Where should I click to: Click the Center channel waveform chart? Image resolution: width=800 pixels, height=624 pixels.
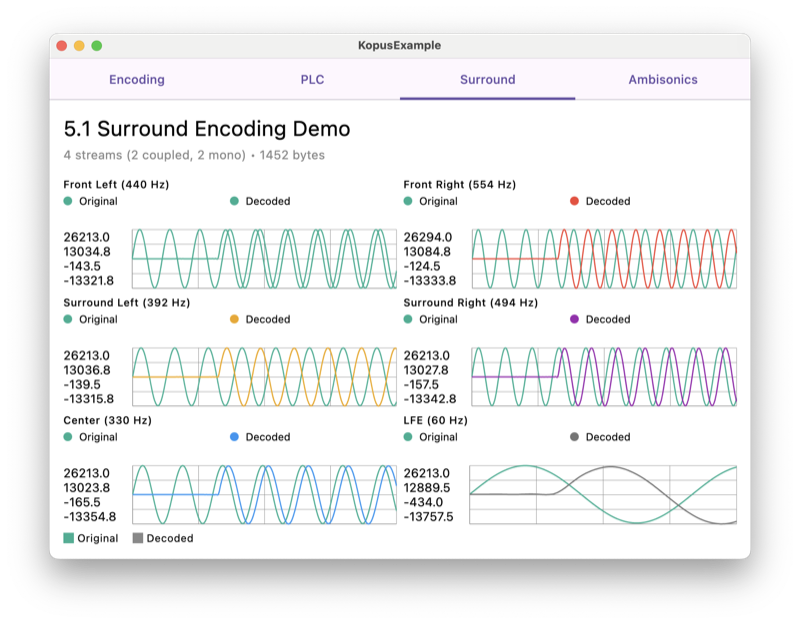pos(264,494)
